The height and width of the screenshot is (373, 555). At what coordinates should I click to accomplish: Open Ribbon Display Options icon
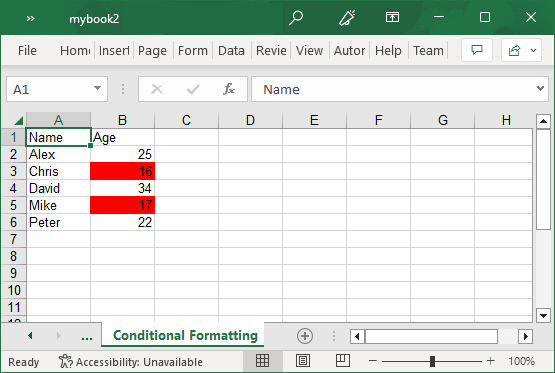[392, 17]
